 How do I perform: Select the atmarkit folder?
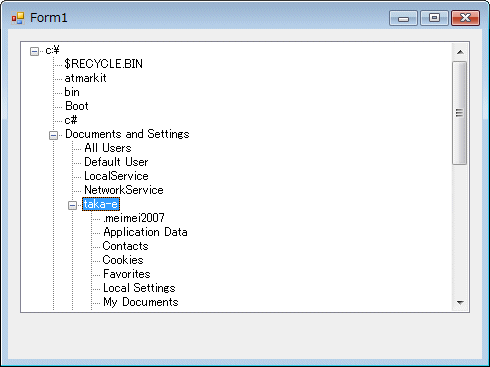point(85,78)
